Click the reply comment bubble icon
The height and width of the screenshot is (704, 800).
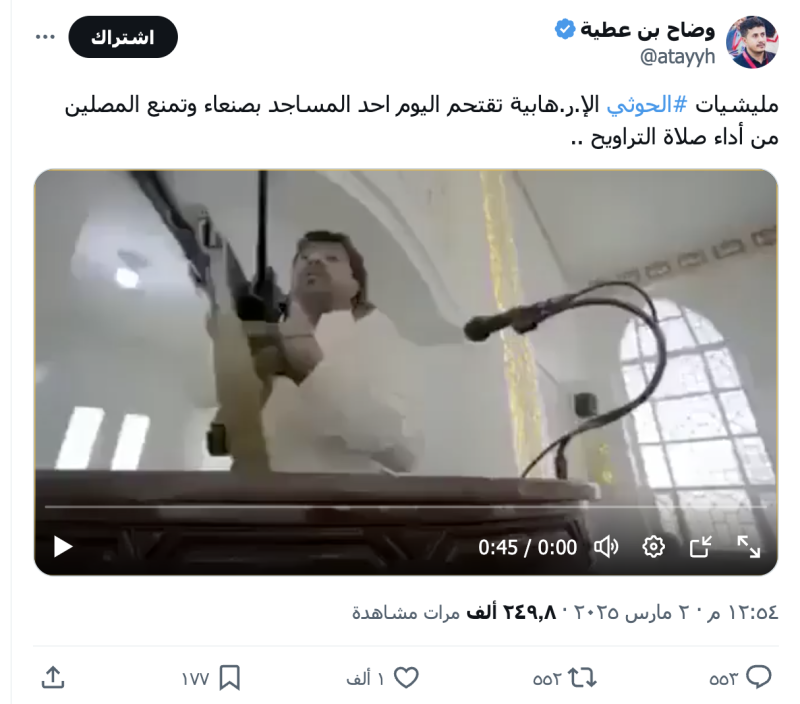[x=758, y=677]
